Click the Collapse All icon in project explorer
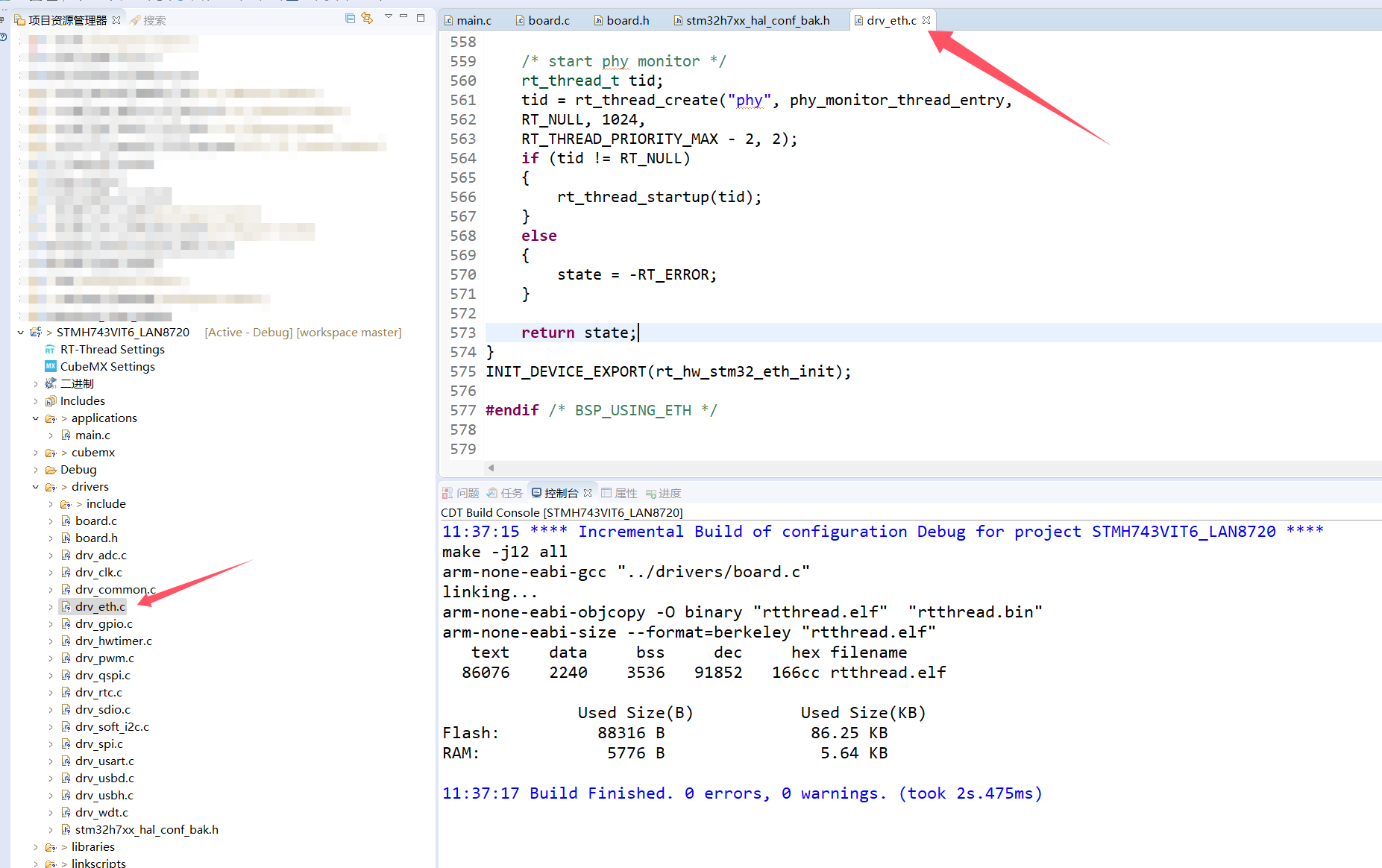This screenshot has width=1382, height=868. point(349,18)
